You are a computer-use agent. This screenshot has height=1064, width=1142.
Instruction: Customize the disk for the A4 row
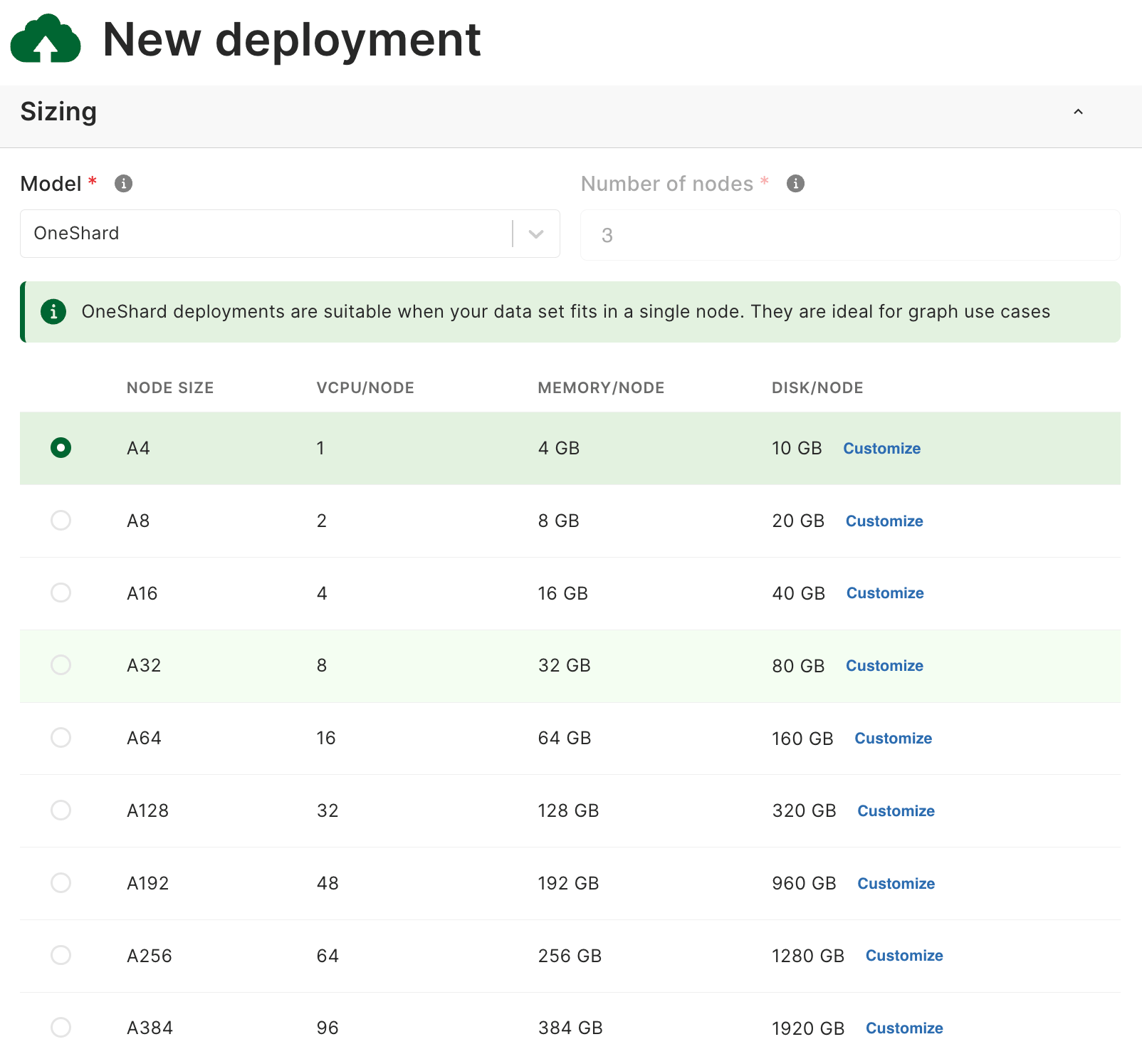point(882,449)
